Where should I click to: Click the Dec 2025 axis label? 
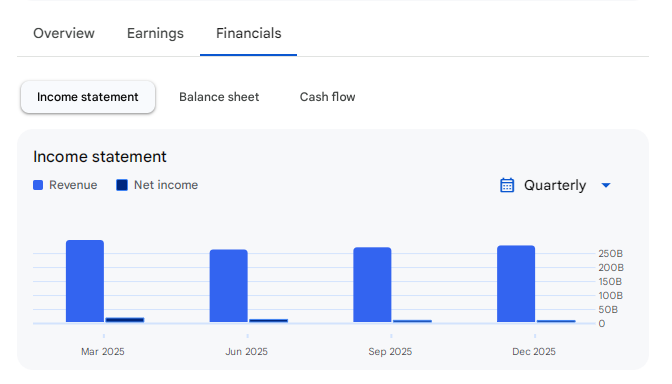pyautogui.click(x=534, y=352)
